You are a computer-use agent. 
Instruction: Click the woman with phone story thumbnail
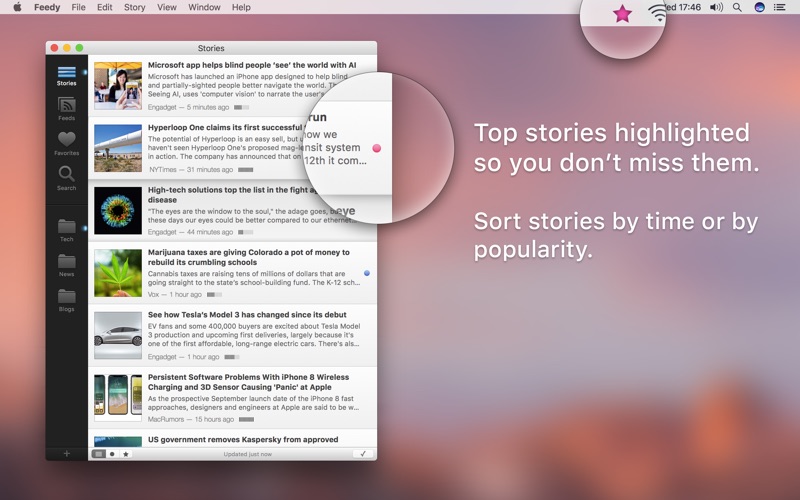(118, 86)
